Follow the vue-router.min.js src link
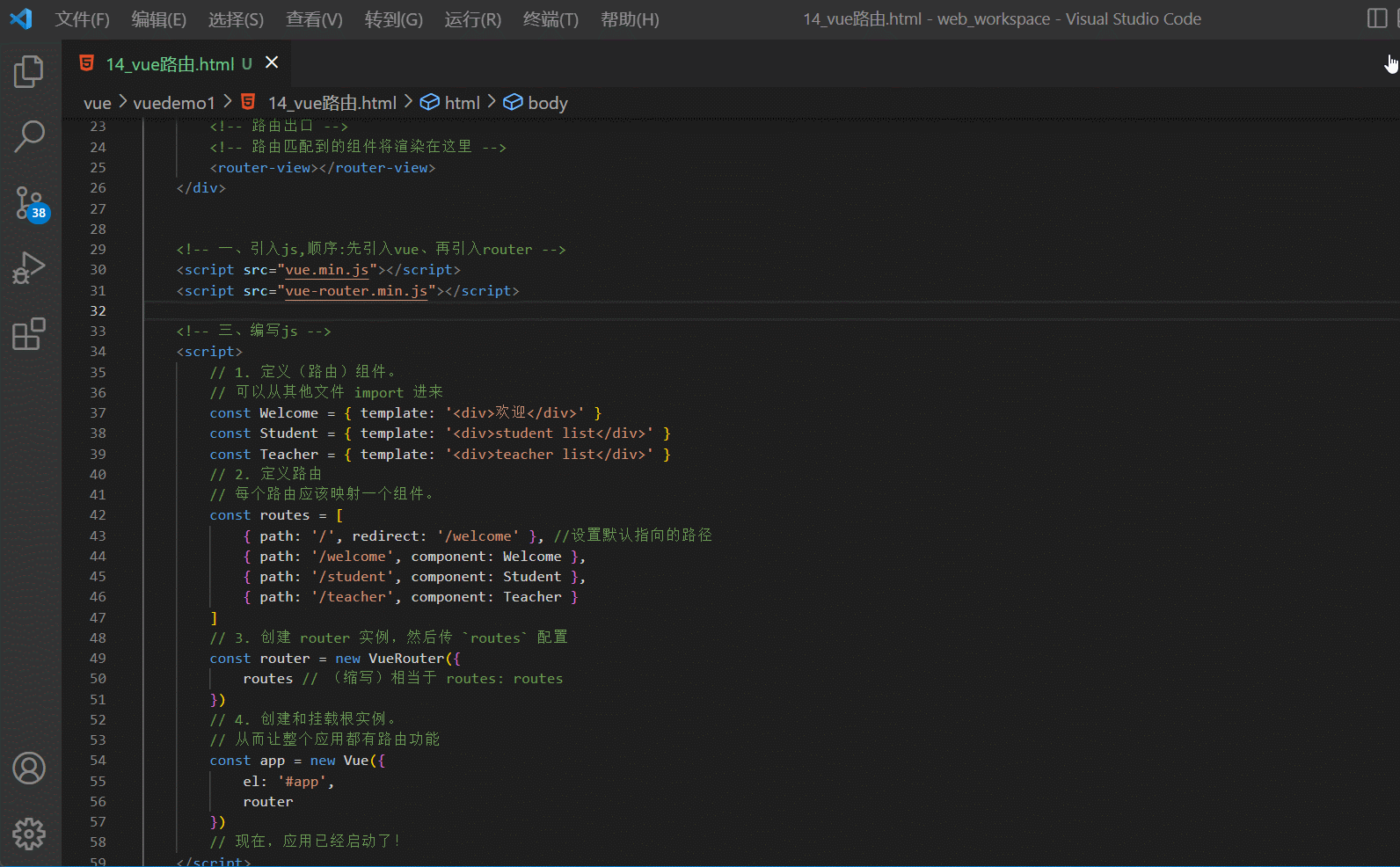Viewport: 1400px width, 867px height. point(356,291)
